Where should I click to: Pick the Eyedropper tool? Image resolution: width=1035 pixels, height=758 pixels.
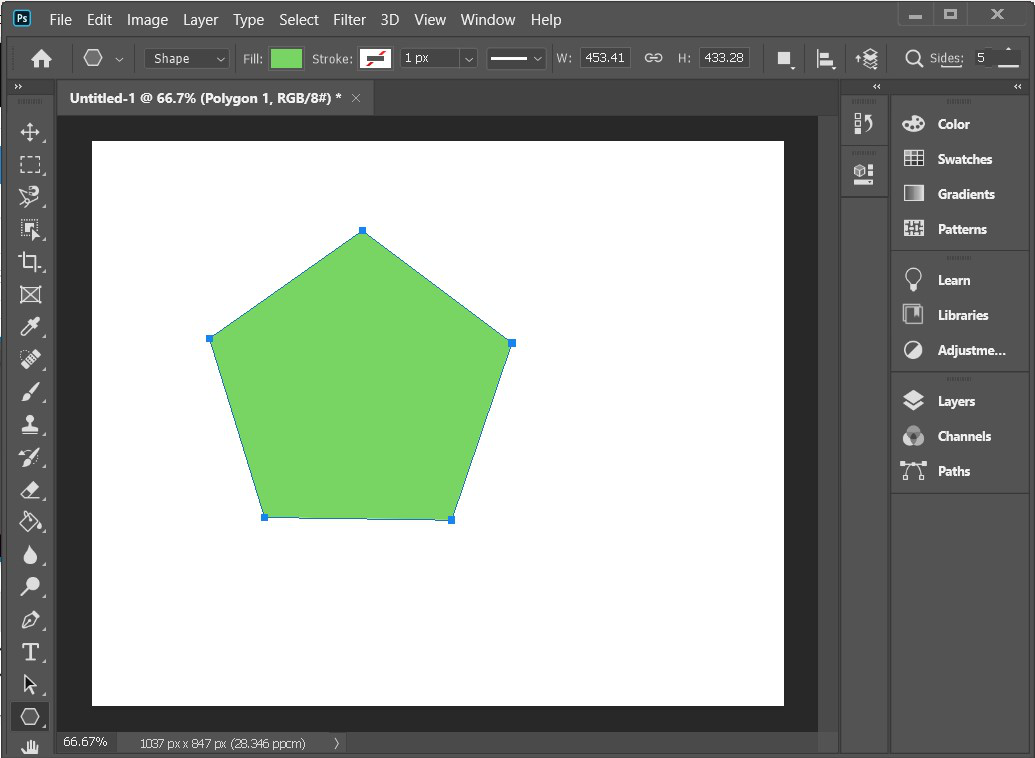click(x=30, y=327)
